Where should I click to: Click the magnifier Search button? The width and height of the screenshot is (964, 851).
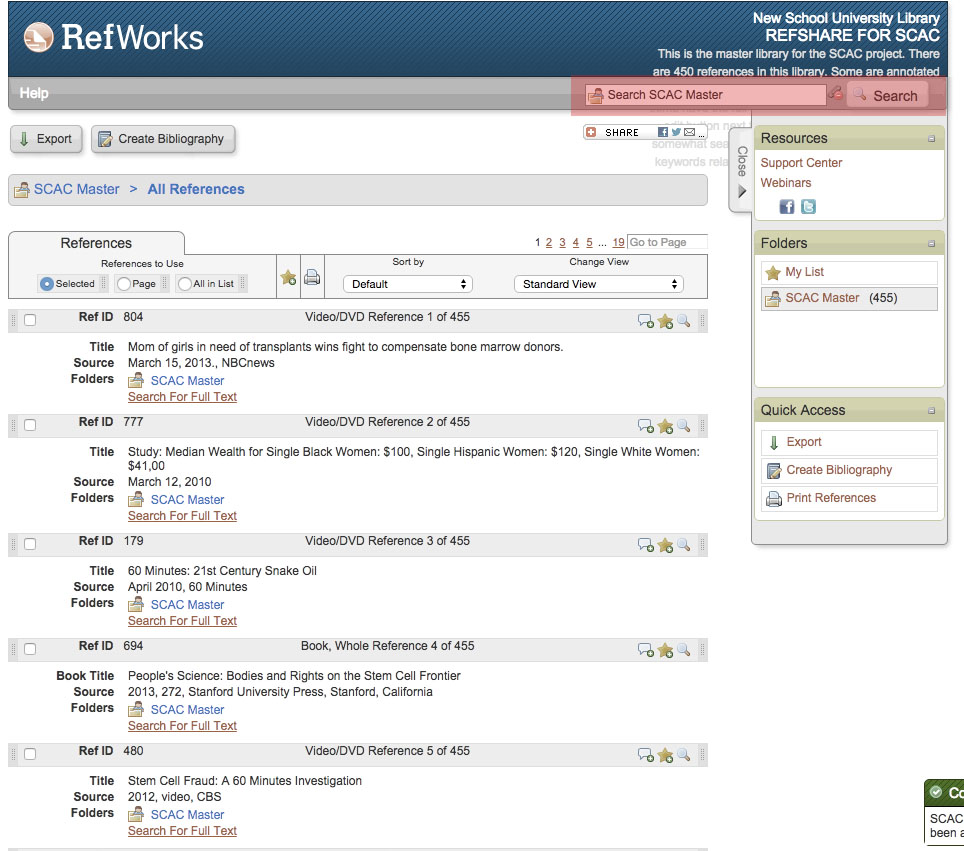[x=887, y=95]
